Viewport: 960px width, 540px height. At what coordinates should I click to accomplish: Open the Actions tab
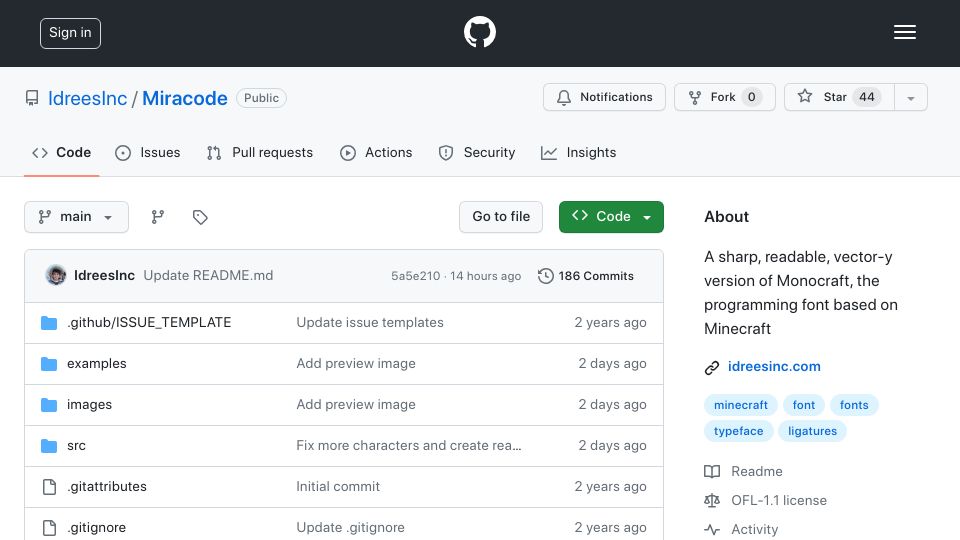click(376, 152)
